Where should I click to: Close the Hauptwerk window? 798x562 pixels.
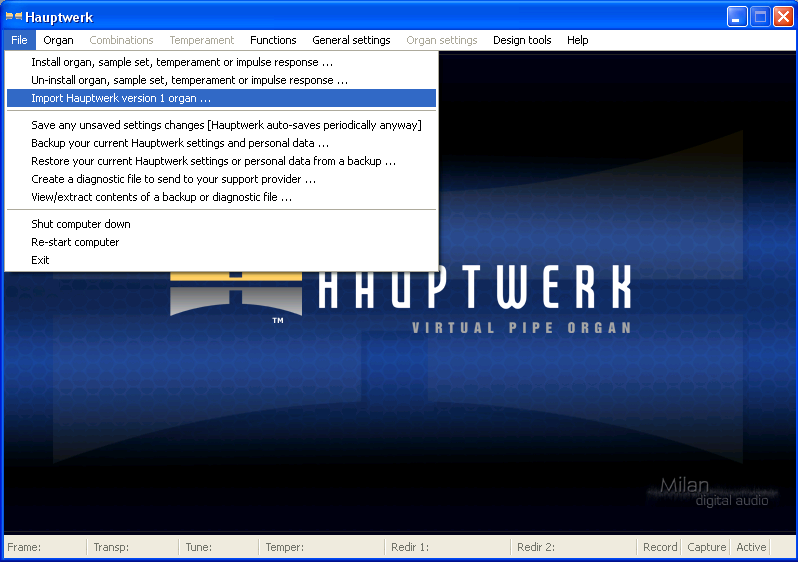click(x=783, y=17)
